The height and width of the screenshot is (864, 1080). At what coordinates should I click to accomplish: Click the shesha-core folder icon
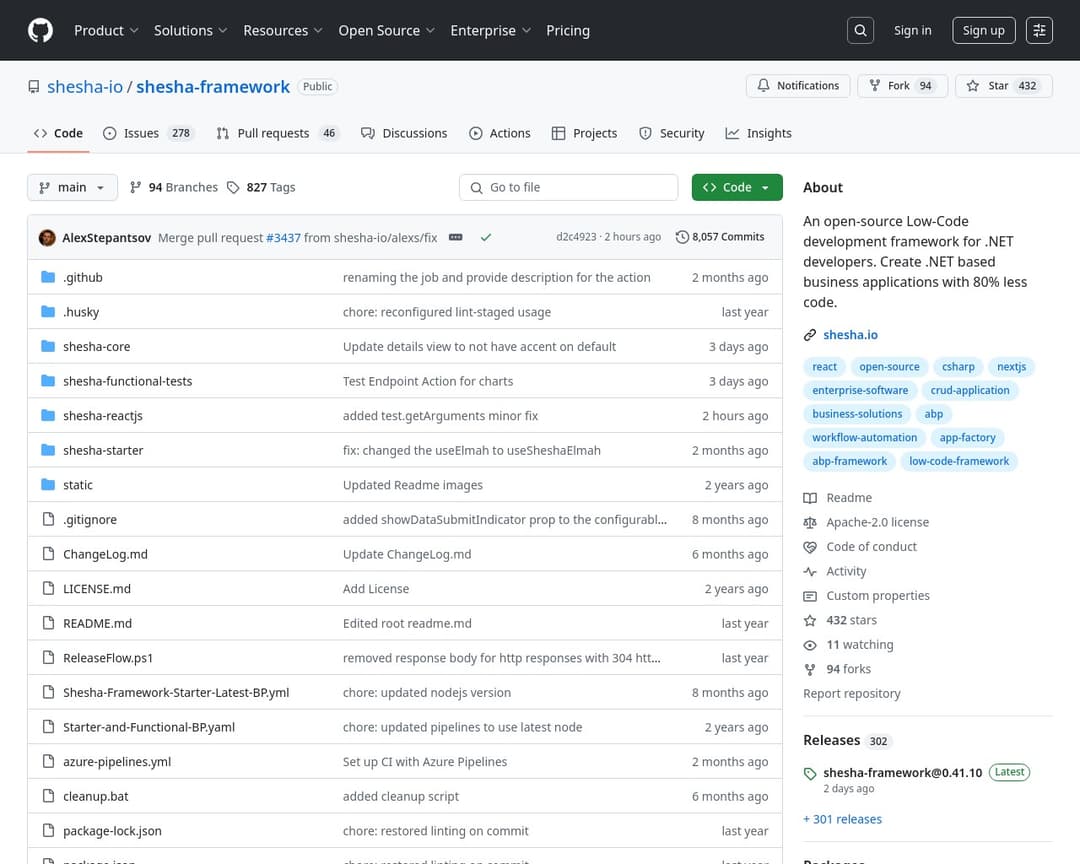[x=48, y=346]
